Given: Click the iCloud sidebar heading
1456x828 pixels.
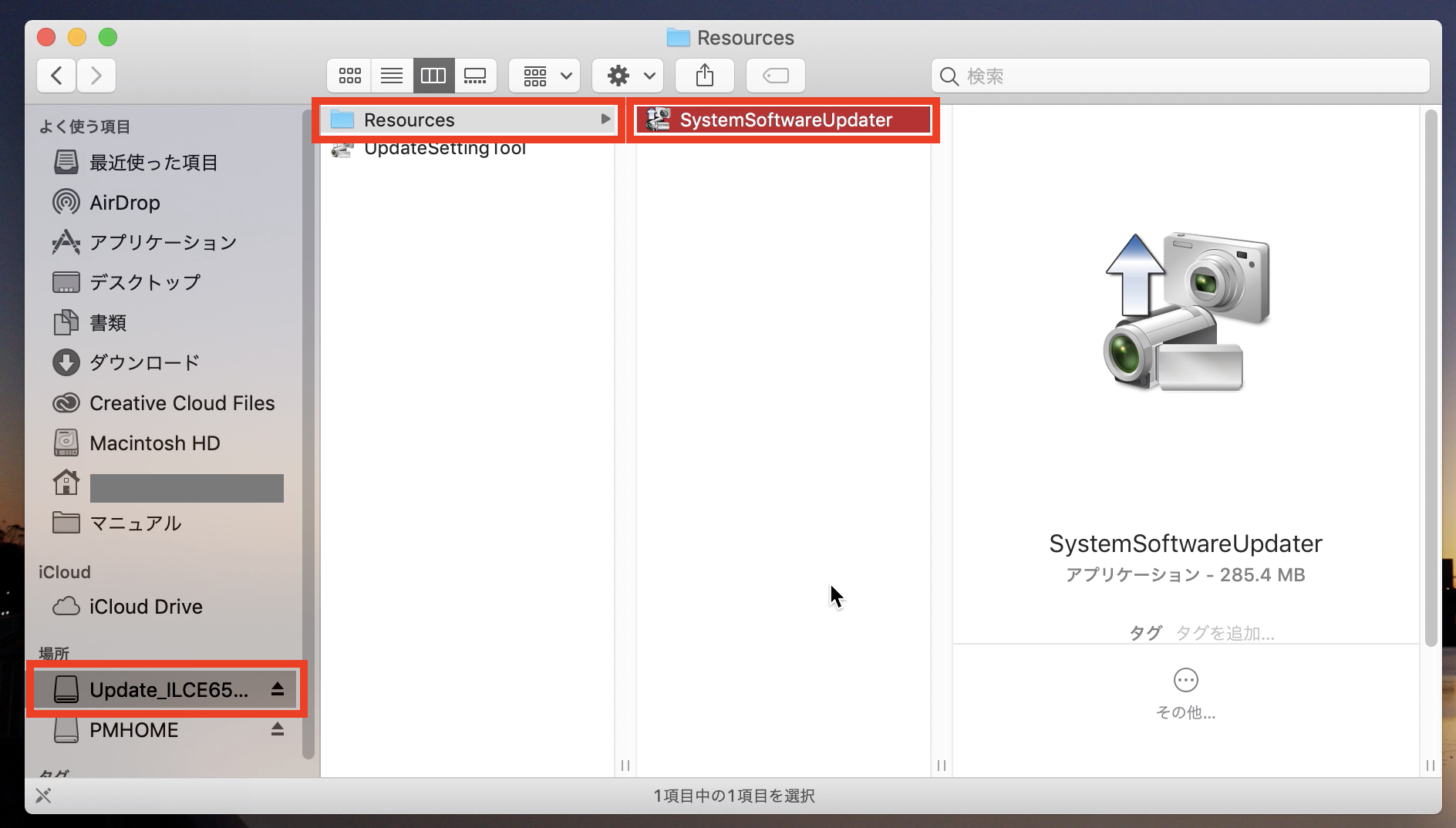Looking at the screenshot, I should 65,572.
